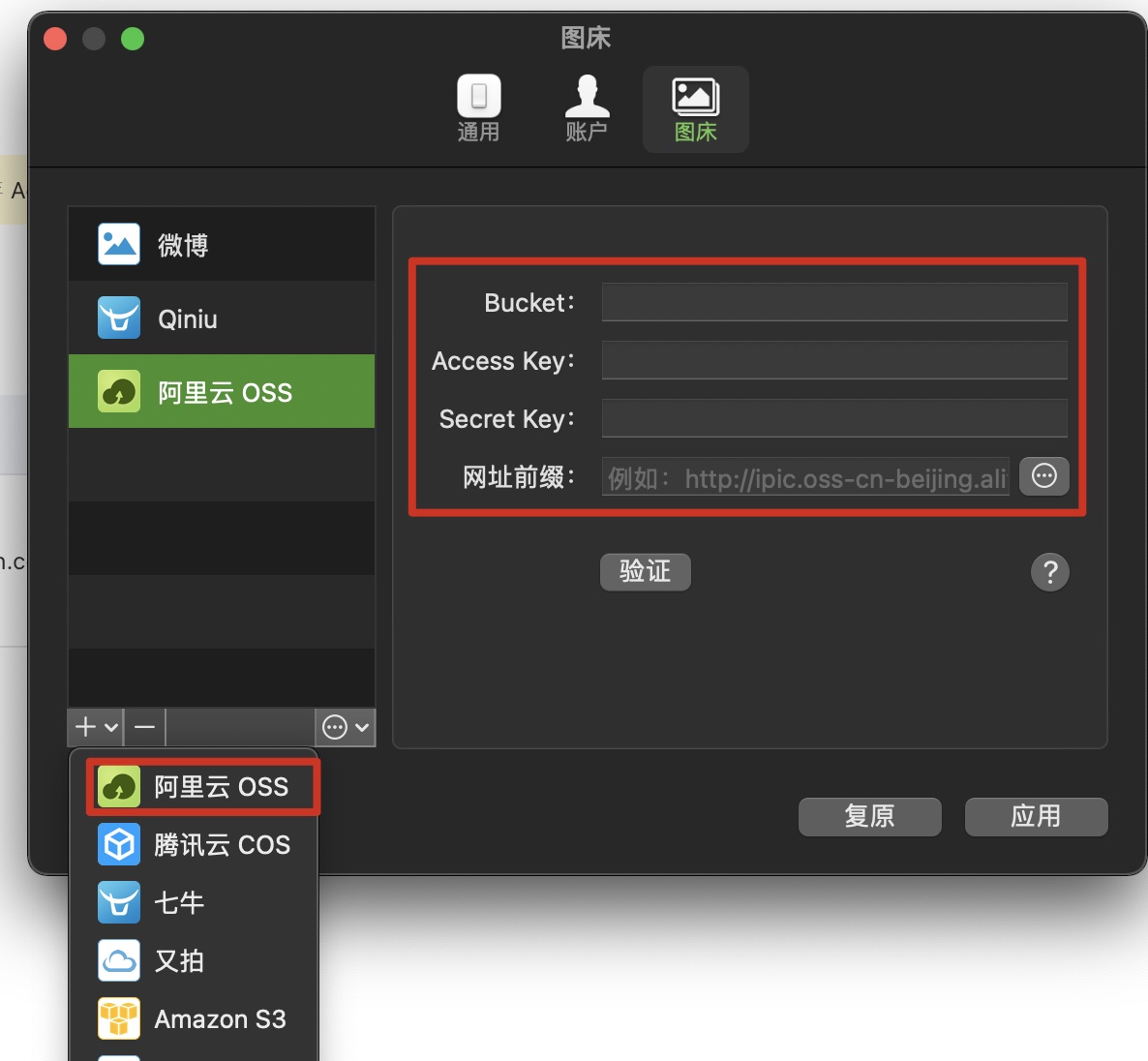Open the plus add-host dropdown
The width and height of the screenshot is (1148, 1061).
pyautogui.click(x=96, y=727)
